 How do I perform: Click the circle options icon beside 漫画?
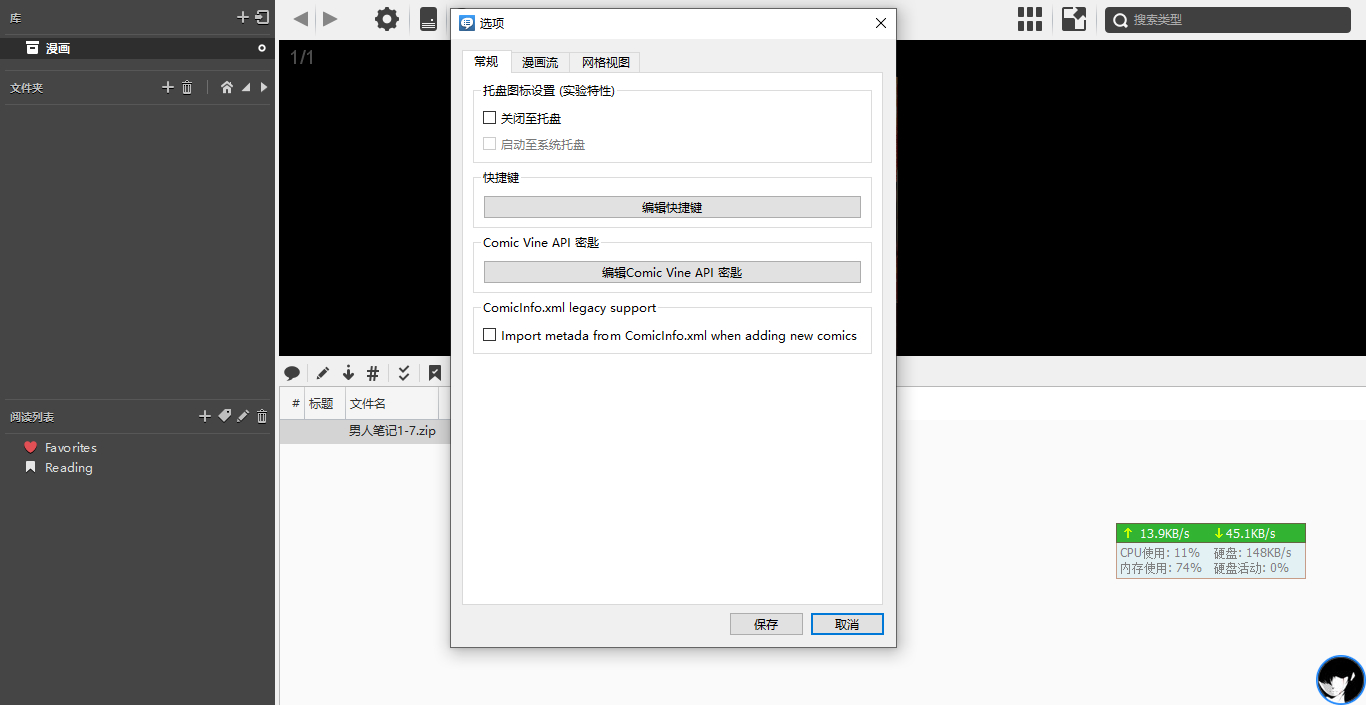(262, 48)
